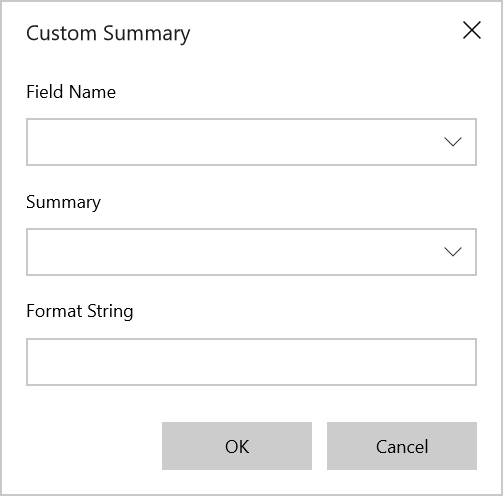Expand the Field Name dropdown chevron
Screen dimensions: 503x496
[x=453, y=142]
